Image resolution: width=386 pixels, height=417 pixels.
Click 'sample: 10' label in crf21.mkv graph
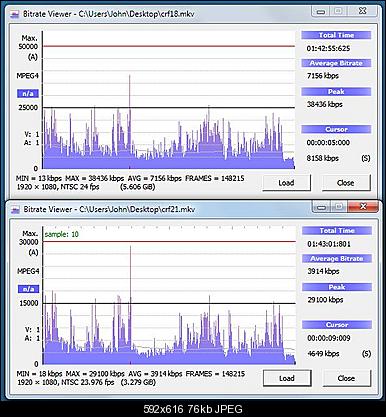tap(62, 234)
